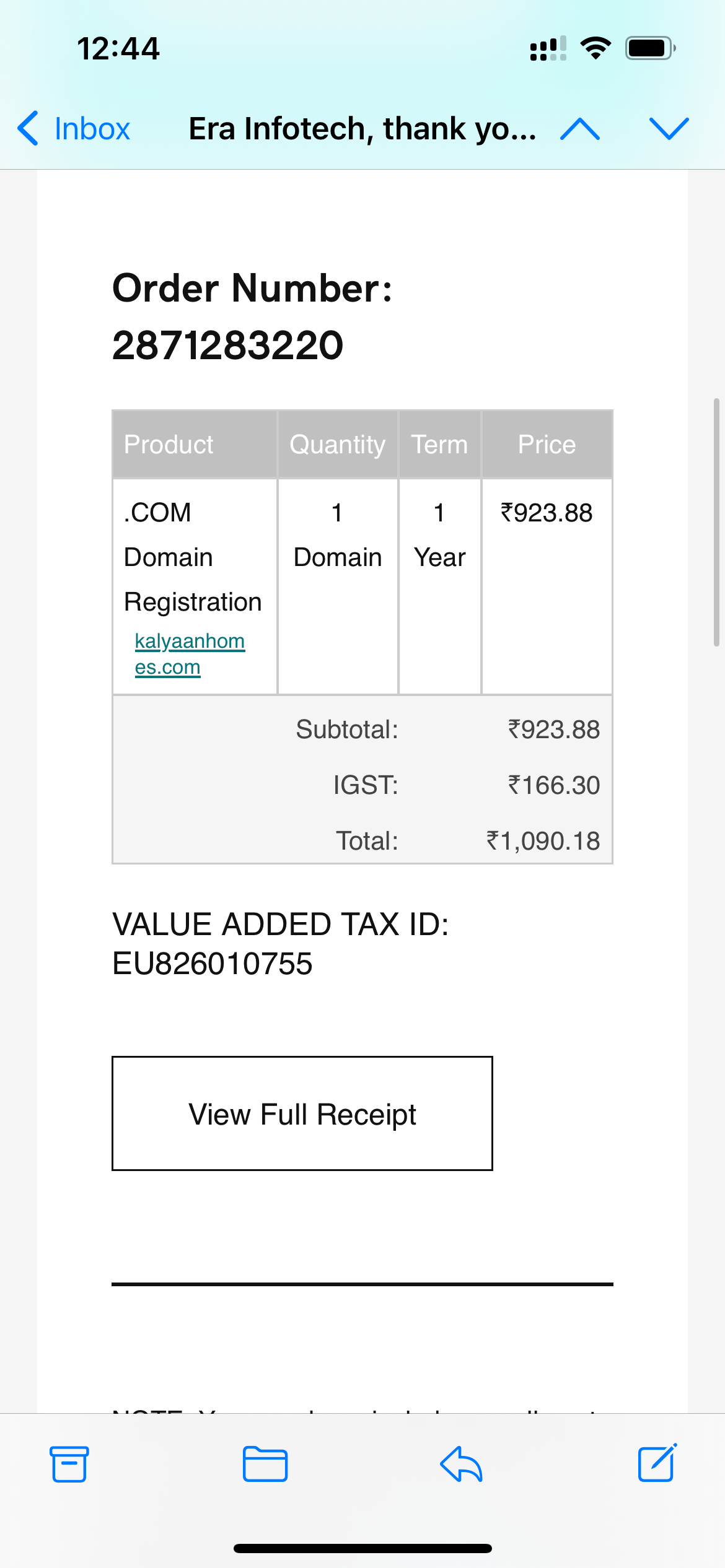Tap the Reply arrow icon
Image resolution: width=725 pixels, height=1568 pixels.
[x=461, y=1464]
